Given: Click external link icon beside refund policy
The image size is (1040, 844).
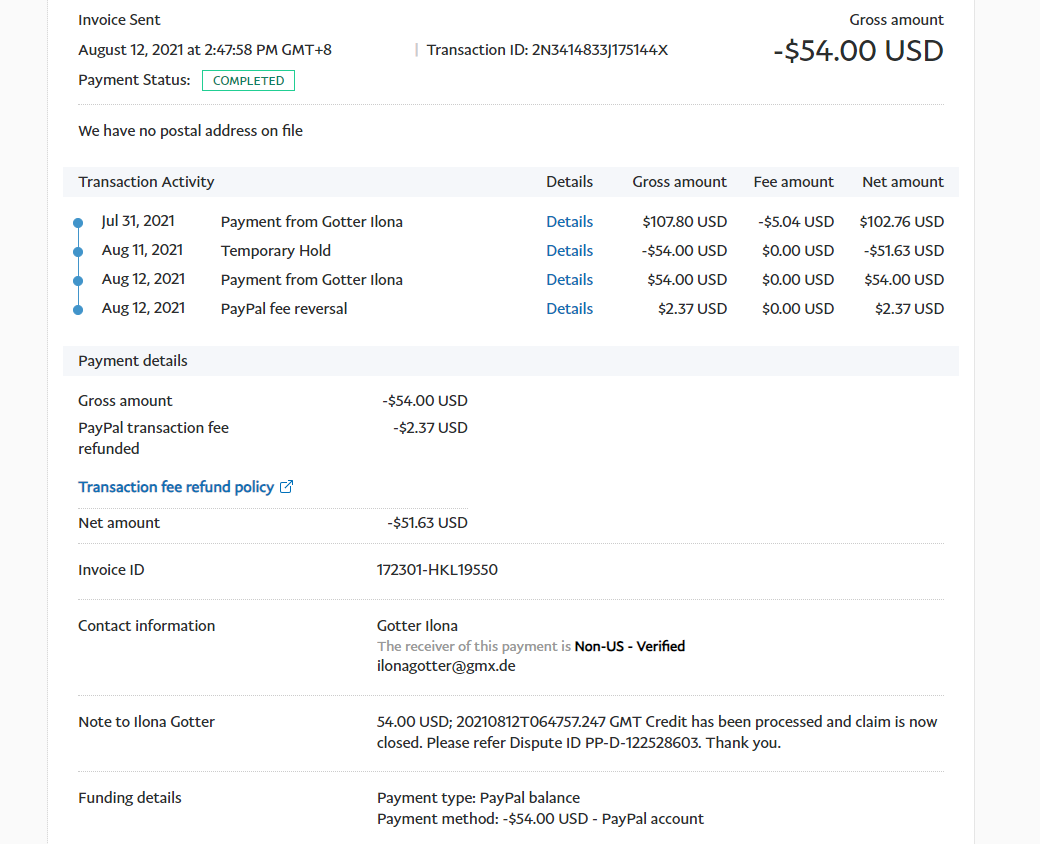Looking at the screenshot, I should click(x=287, y=487).
